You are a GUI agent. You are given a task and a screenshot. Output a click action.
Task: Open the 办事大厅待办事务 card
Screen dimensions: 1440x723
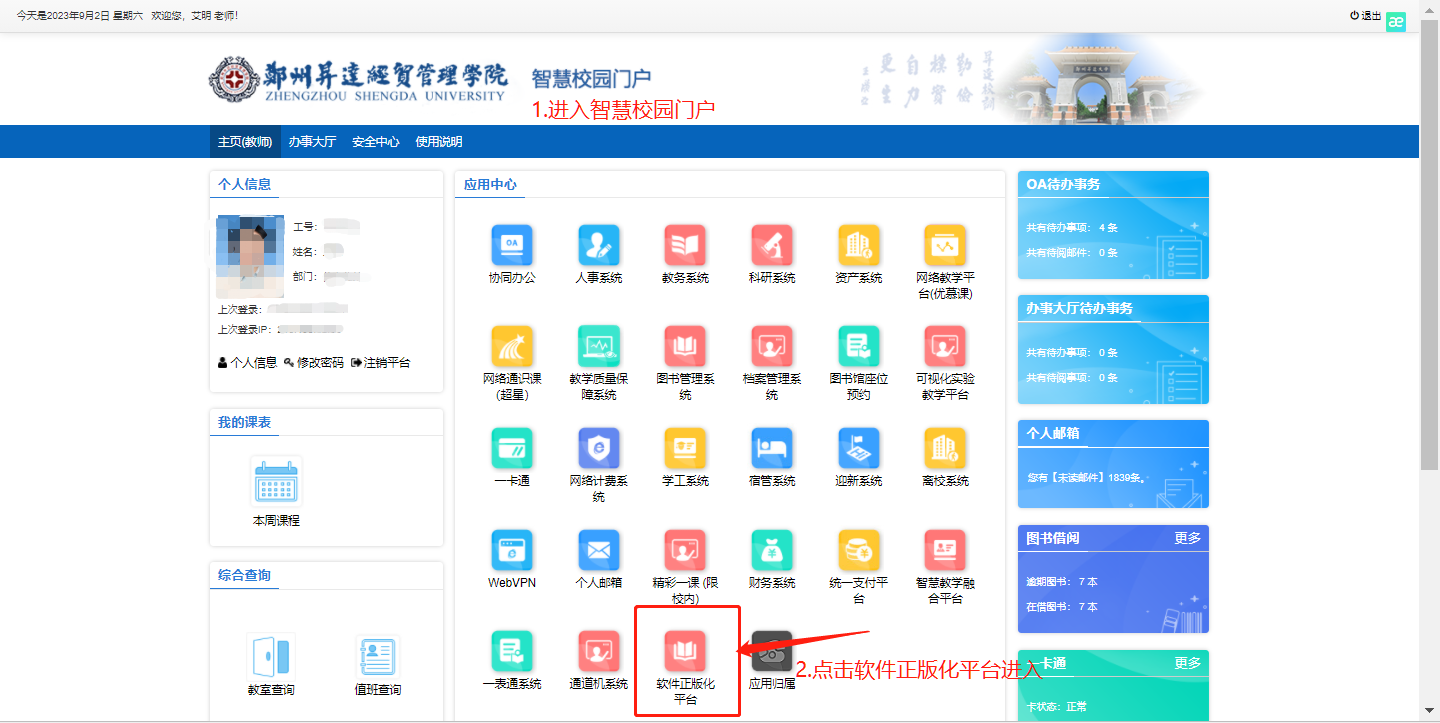click(1113, 349)
